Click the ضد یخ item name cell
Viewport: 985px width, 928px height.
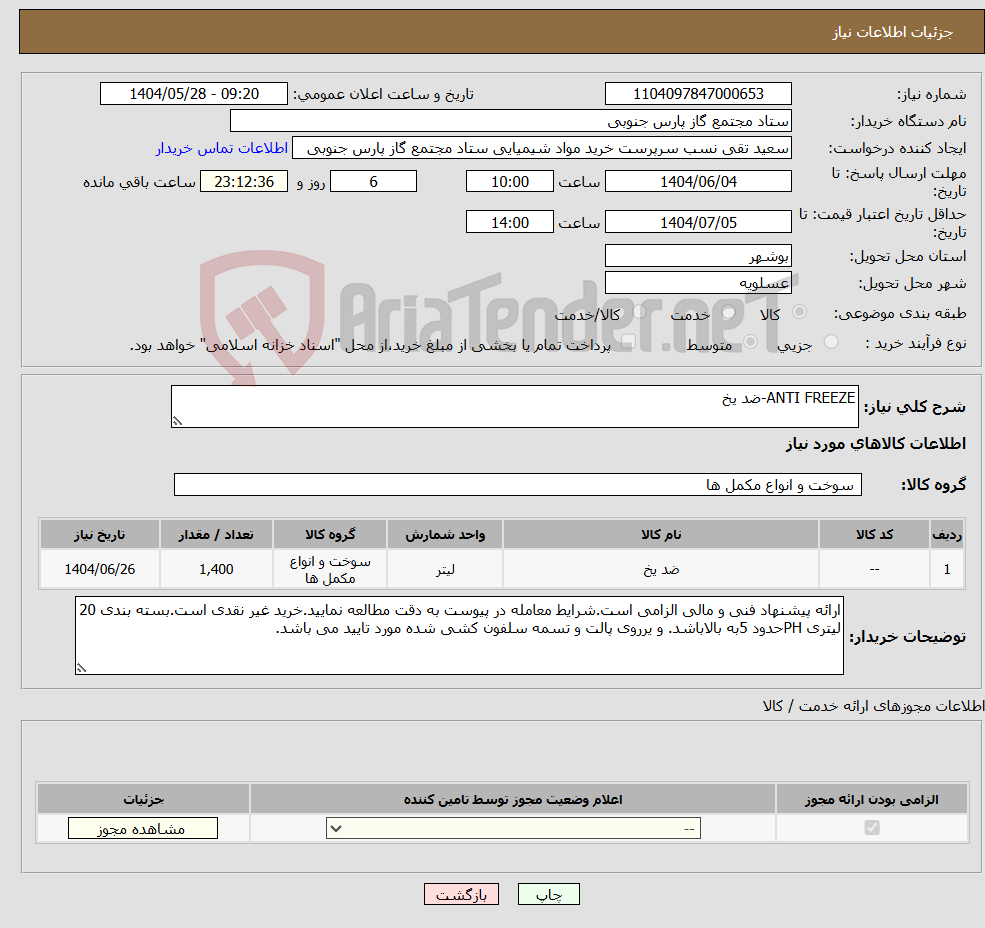(x=661, y=569)
